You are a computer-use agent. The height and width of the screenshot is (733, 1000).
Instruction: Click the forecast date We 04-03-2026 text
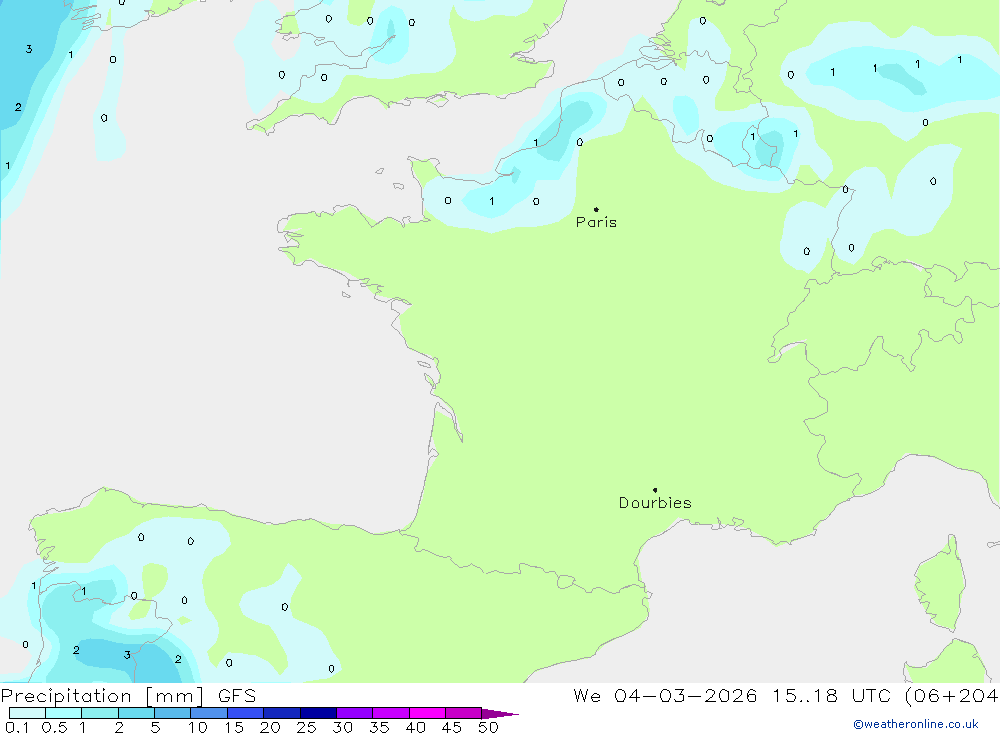[665, 695]
